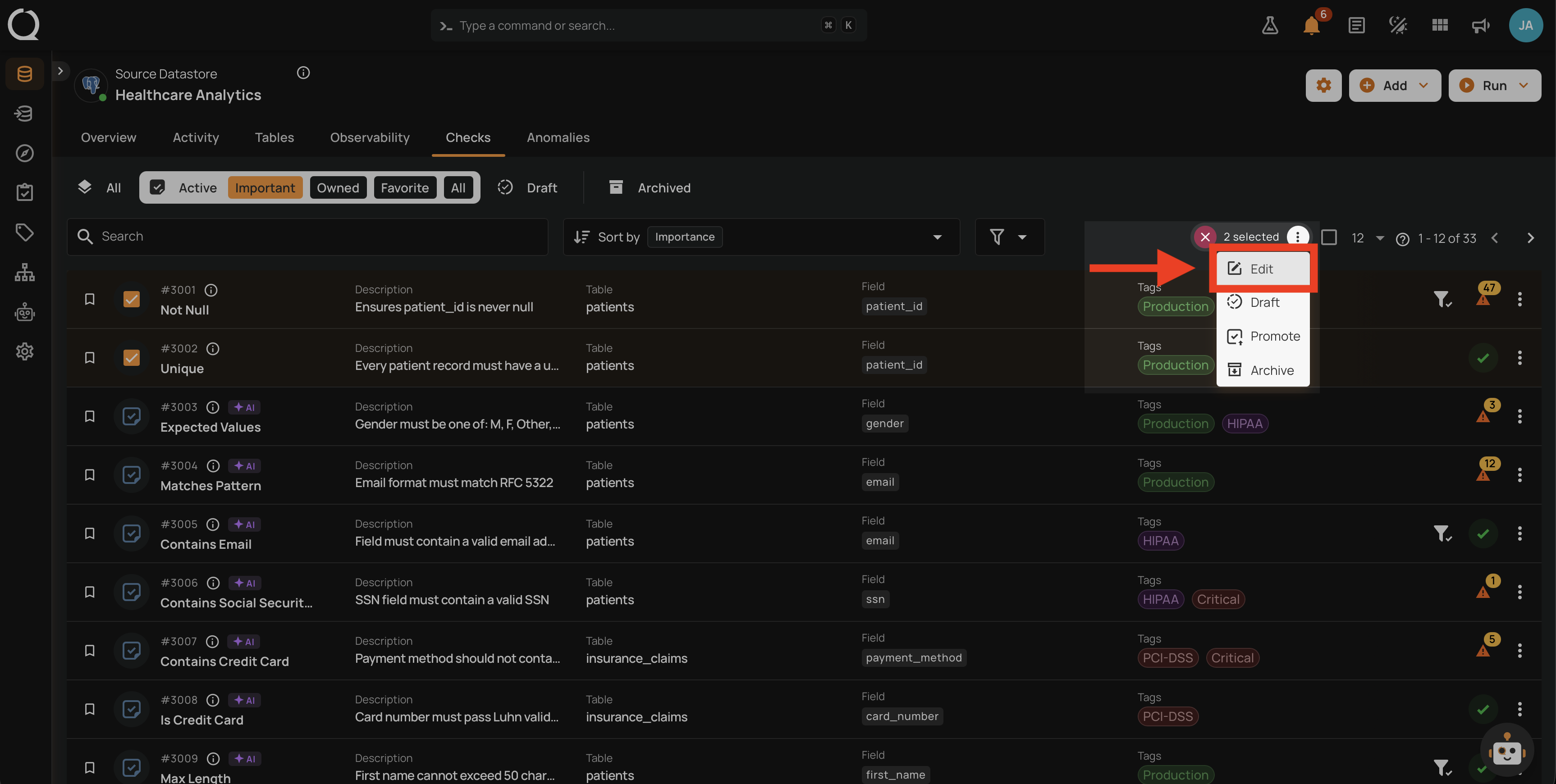Clear selection with the red X button
This screenshot has height=784, width=1556.
(x=1205, y=237)
